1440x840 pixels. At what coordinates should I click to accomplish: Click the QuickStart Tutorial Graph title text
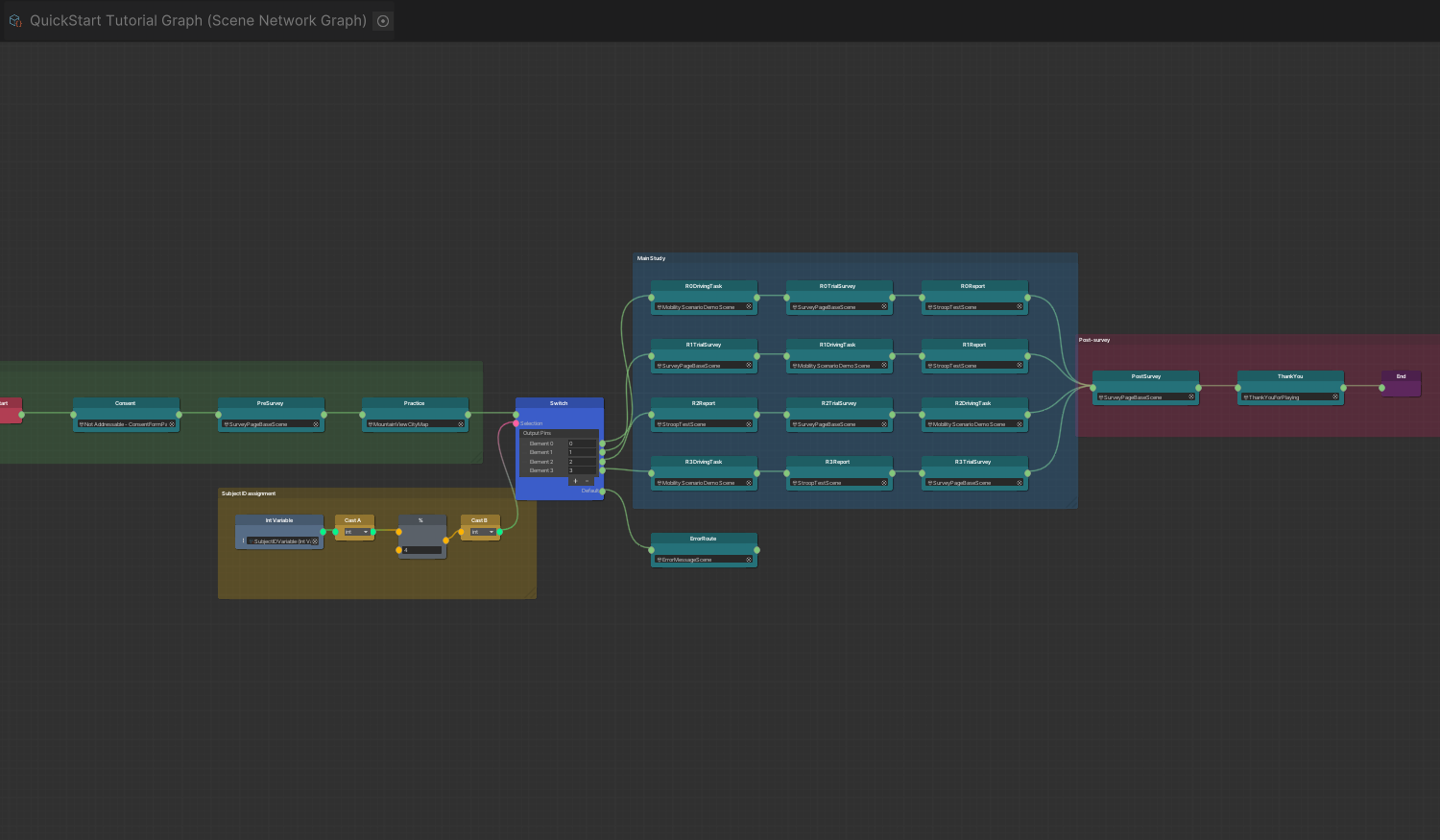click(198, 20)
